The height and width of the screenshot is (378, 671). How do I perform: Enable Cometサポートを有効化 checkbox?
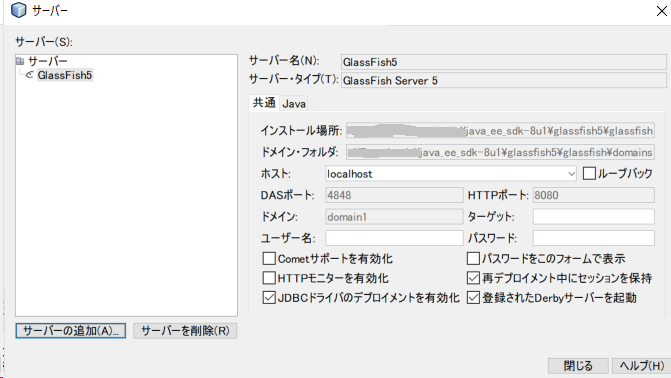[269, 259]
